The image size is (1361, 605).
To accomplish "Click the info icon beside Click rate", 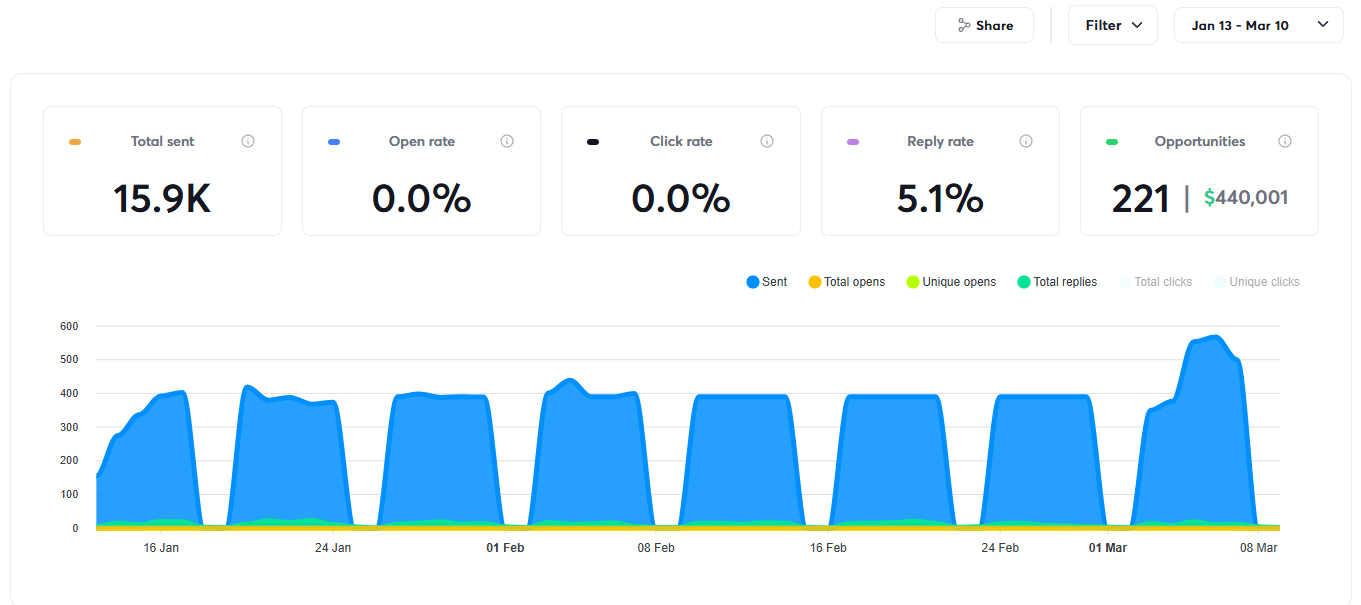I will click(x=767, y=141).
